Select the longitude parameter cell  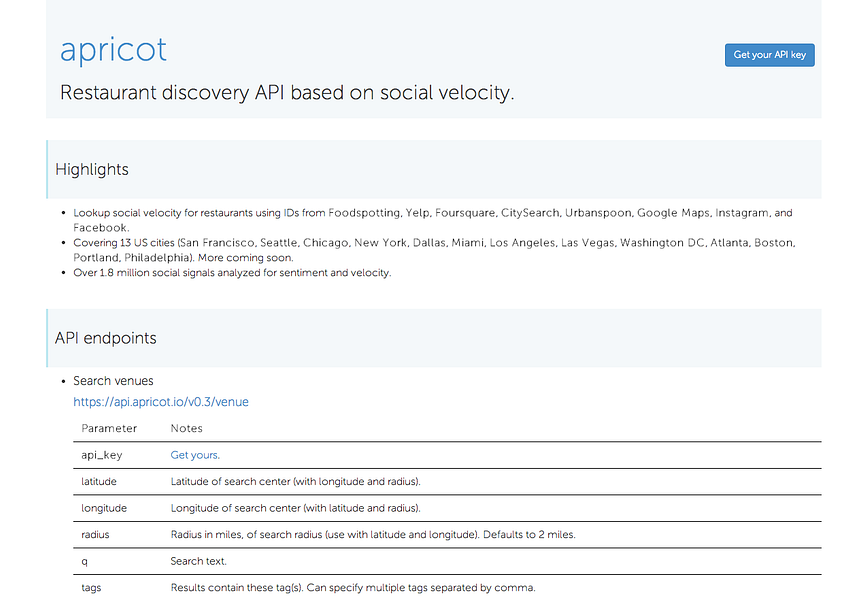(x=104, y=508)
